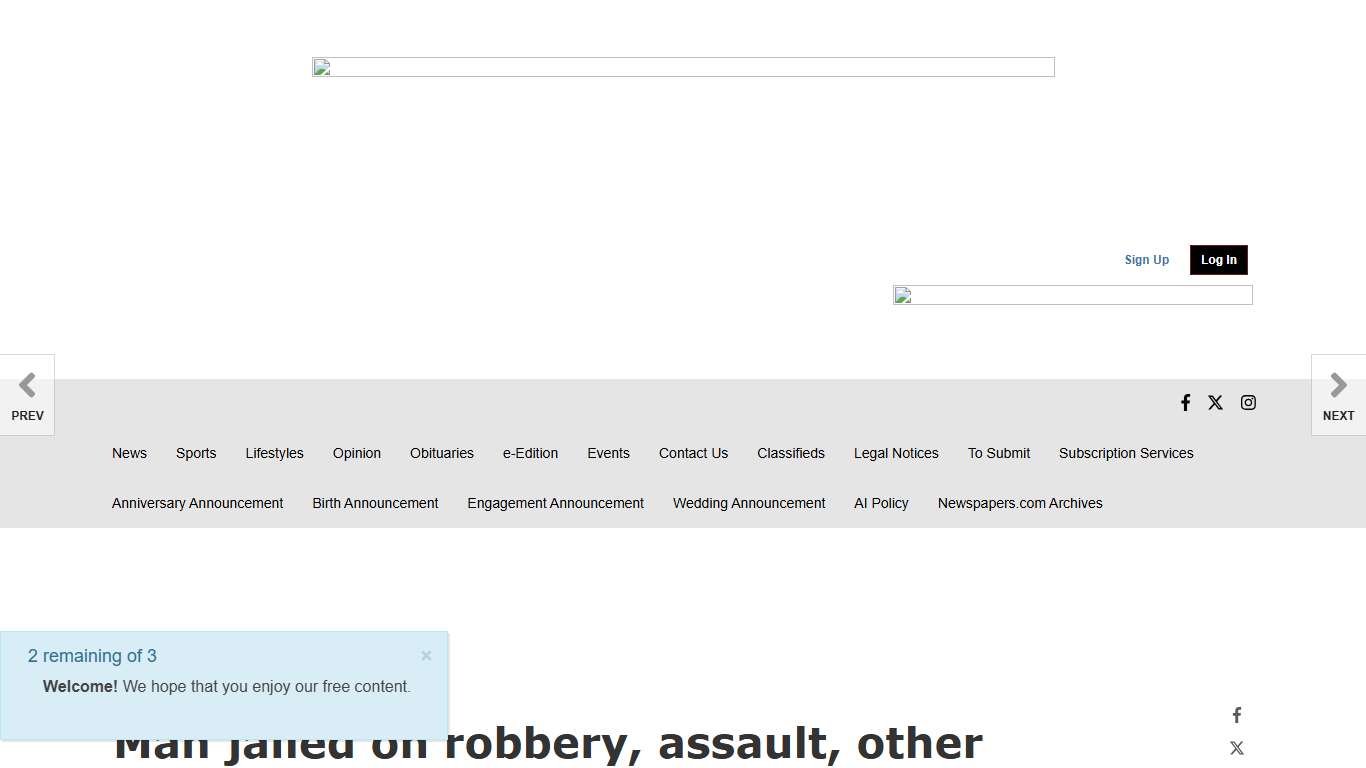Screen dimensions: 1366x768
Task: Open Subscription Services
Action: (x=1126, y=453)
